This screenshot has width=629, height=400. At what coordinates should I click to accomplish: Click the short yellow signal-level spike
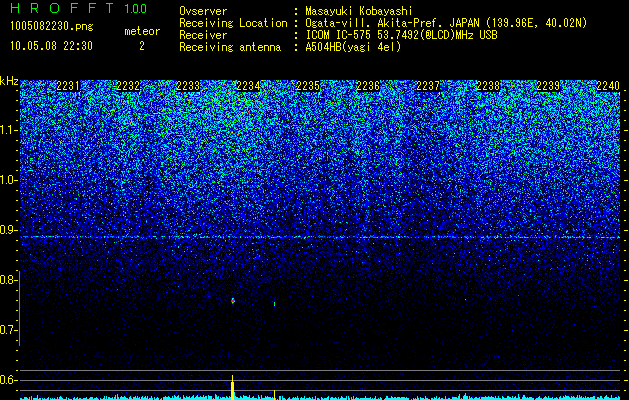coord(274,394)
